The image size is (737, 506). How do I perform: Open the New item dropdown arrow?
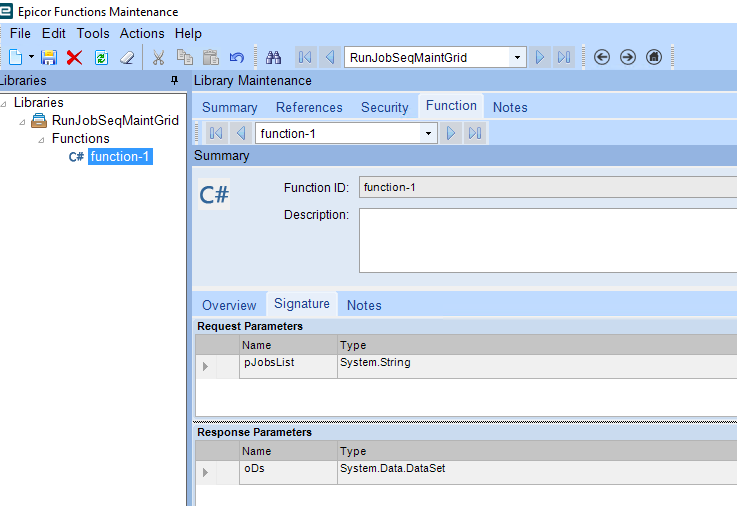point(31,58)
